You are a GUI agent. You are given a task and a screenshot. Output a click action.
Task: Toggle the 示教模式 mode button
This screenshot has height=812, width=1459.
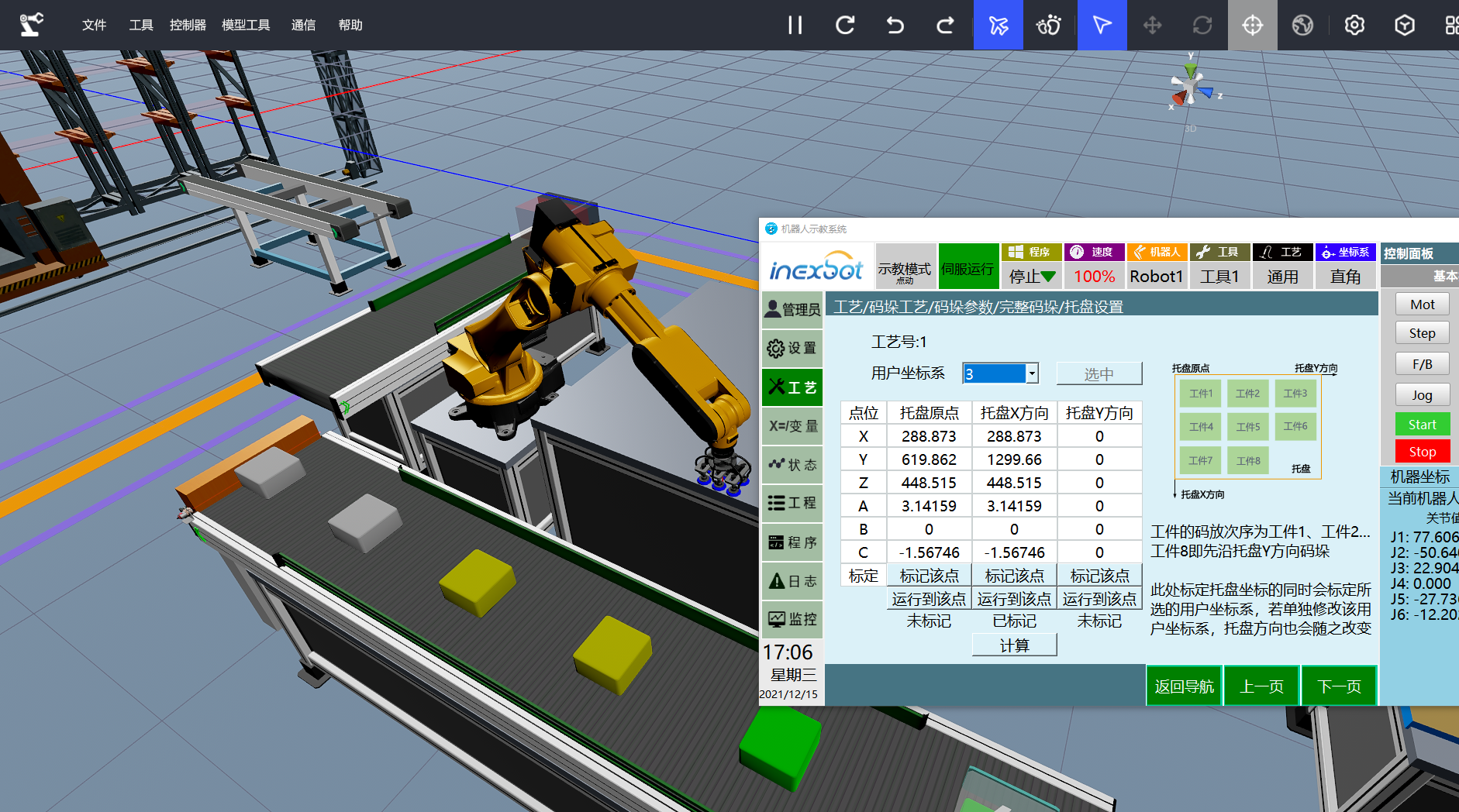[x=905, y=266]
